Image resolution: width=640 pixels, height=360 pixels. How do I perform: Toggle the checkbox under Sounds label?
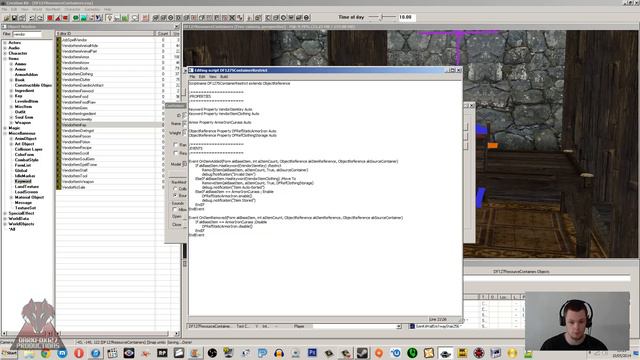coord(175,209)
